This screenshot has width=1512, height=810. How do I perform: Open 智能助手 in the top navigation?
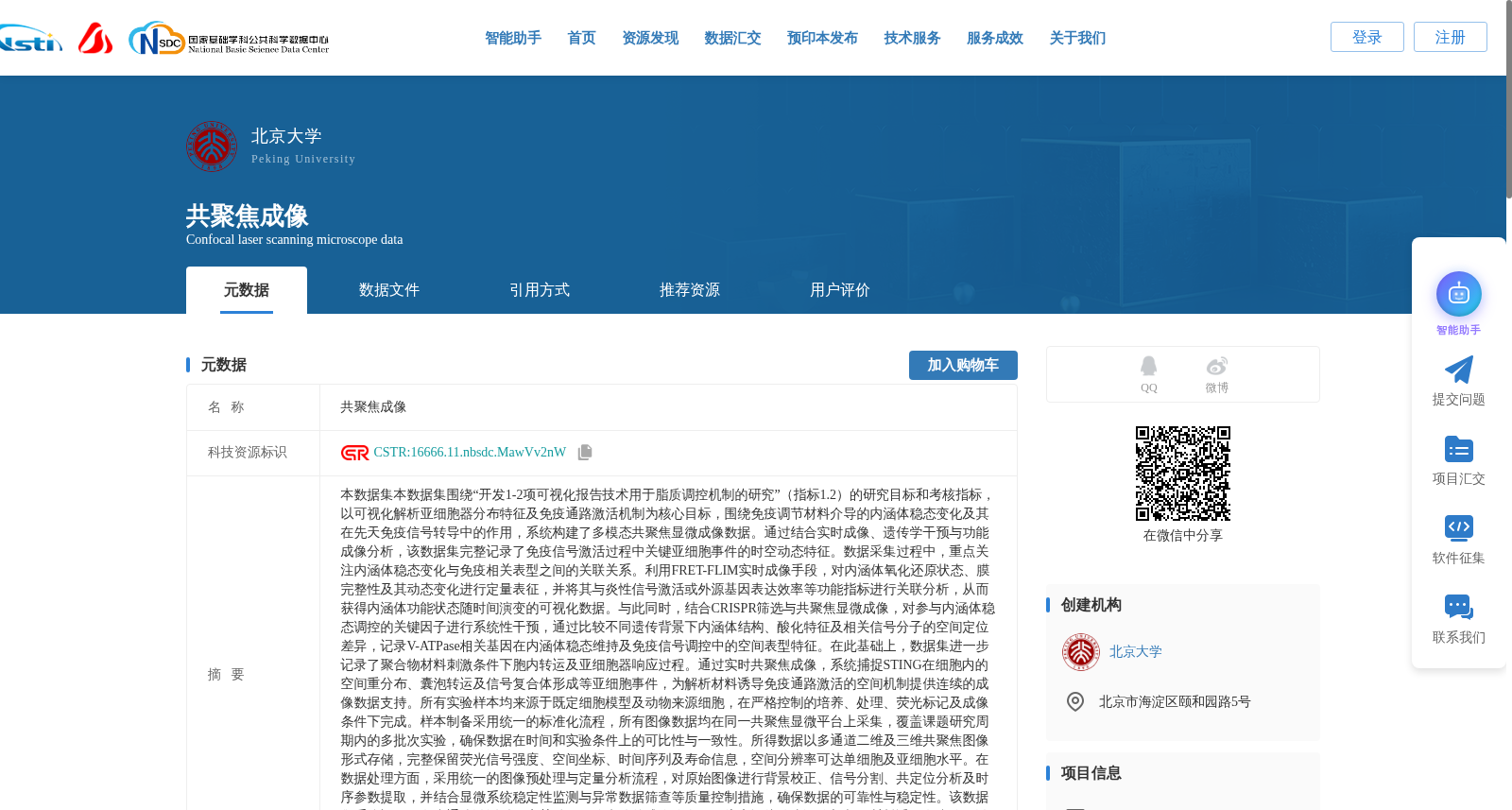513,38
